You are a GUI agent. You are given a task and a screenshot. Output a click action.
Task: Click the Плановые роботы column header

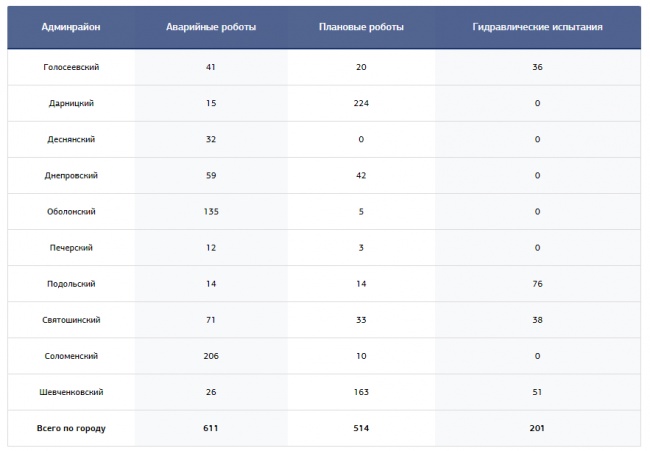[361, 27]
